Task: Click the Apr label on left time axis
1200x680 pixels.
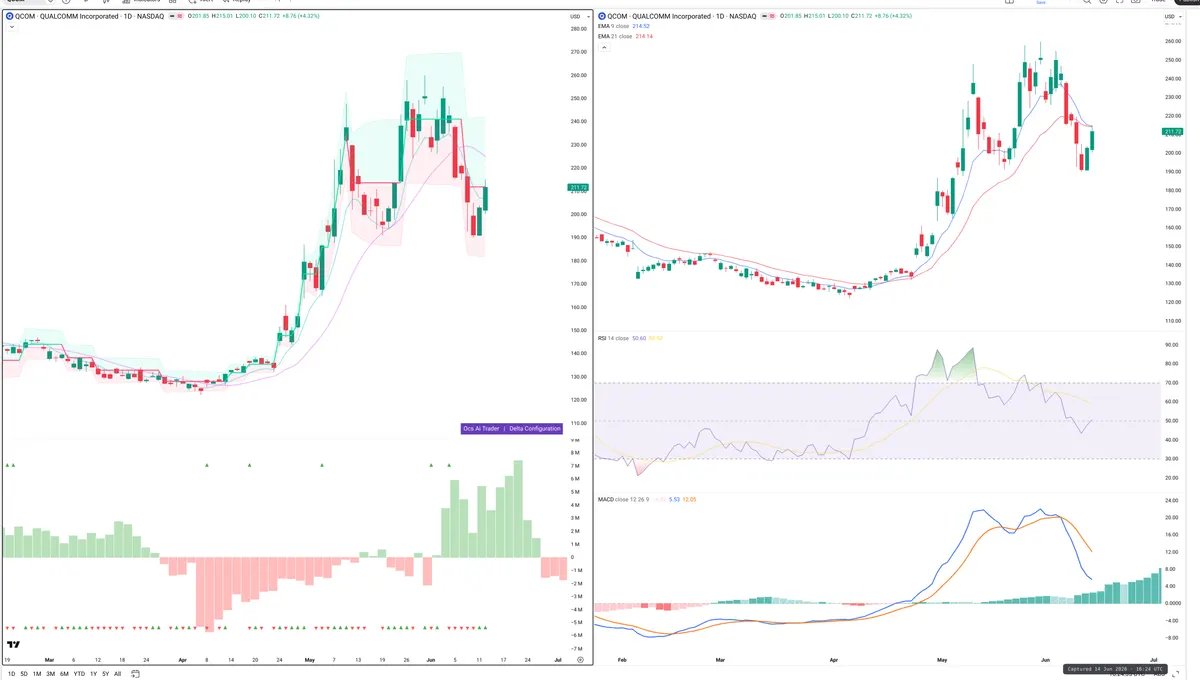Action: [x=182, y=660]
